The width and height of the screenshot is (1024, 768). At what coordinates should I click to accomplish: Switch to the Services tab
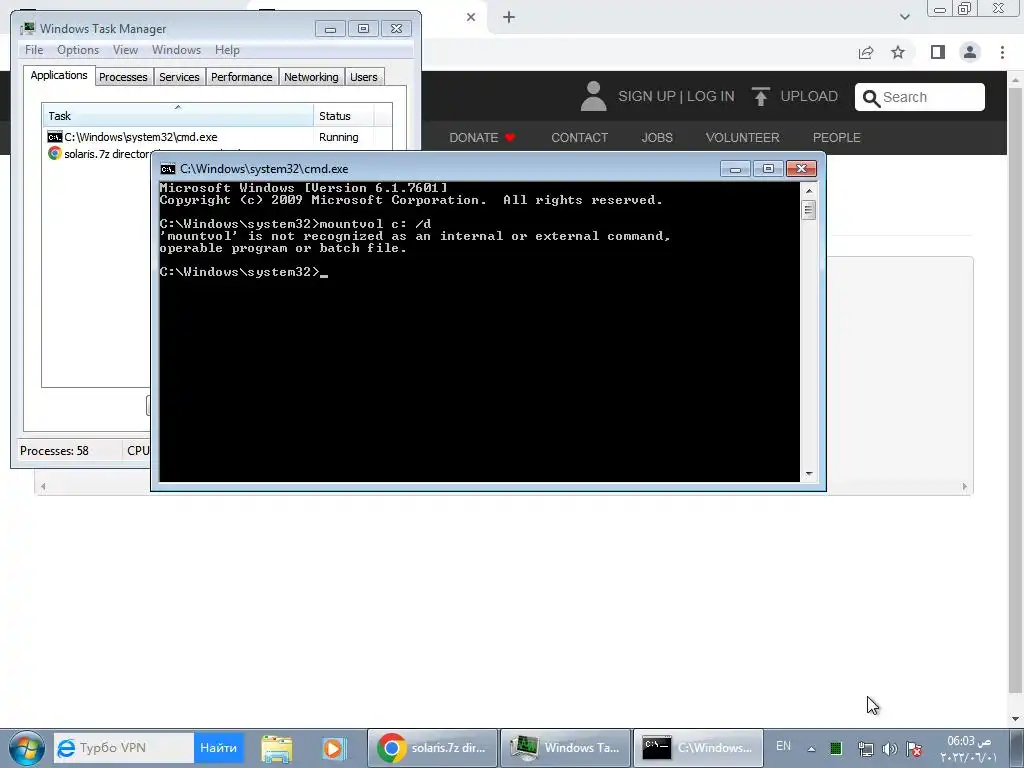pyautogui.click(x=180, y=77)
